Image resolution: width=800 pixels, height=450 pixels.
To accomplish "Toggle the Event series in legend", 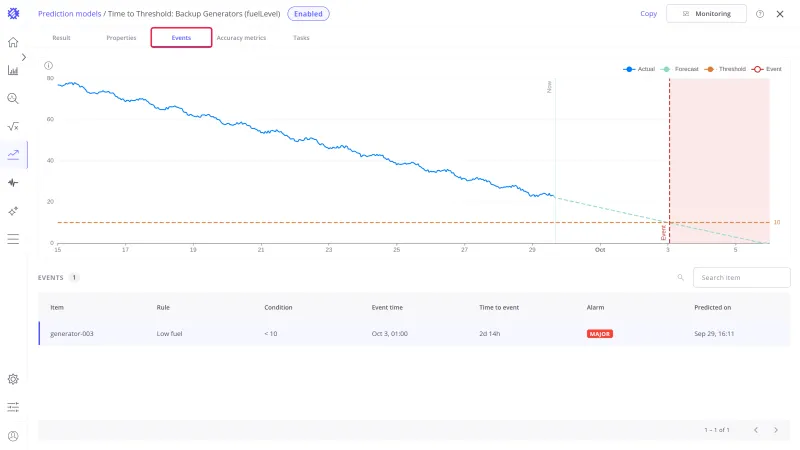I will 767,69.
